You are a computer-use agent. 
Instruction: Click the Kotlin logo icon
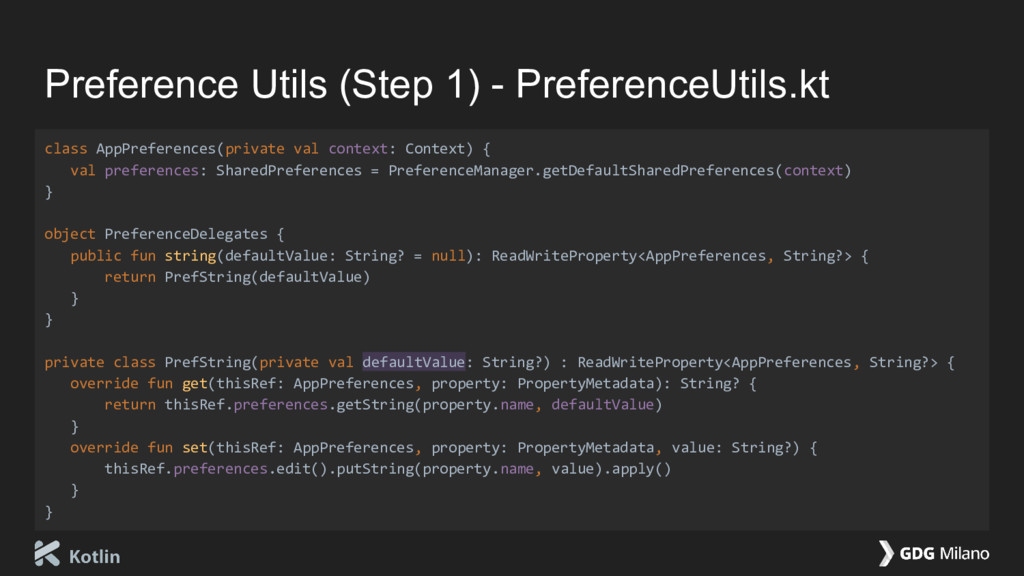coord(47,553)
